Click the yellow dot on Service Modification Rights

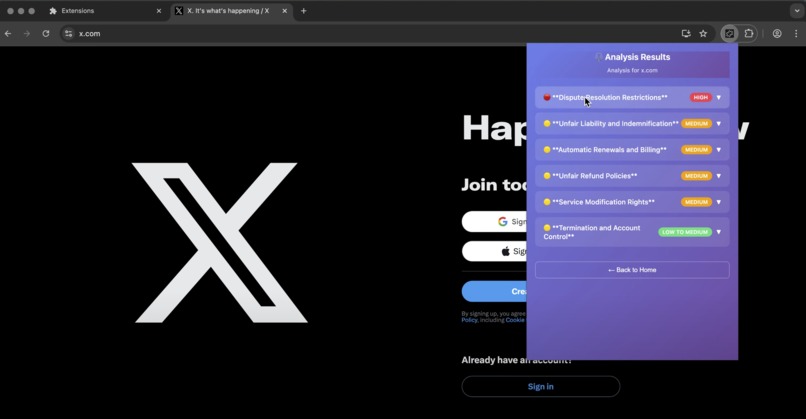click(547, 202)
